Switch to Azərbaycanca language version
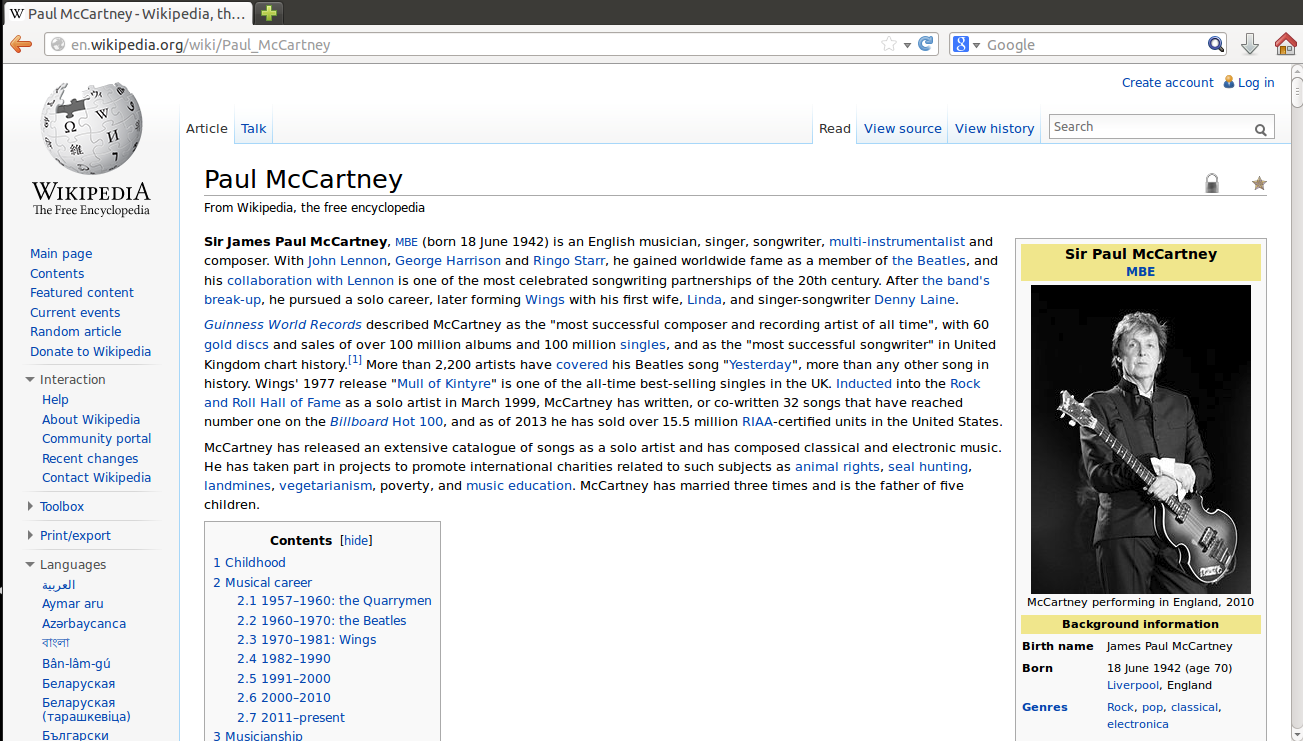 point(84,624)
